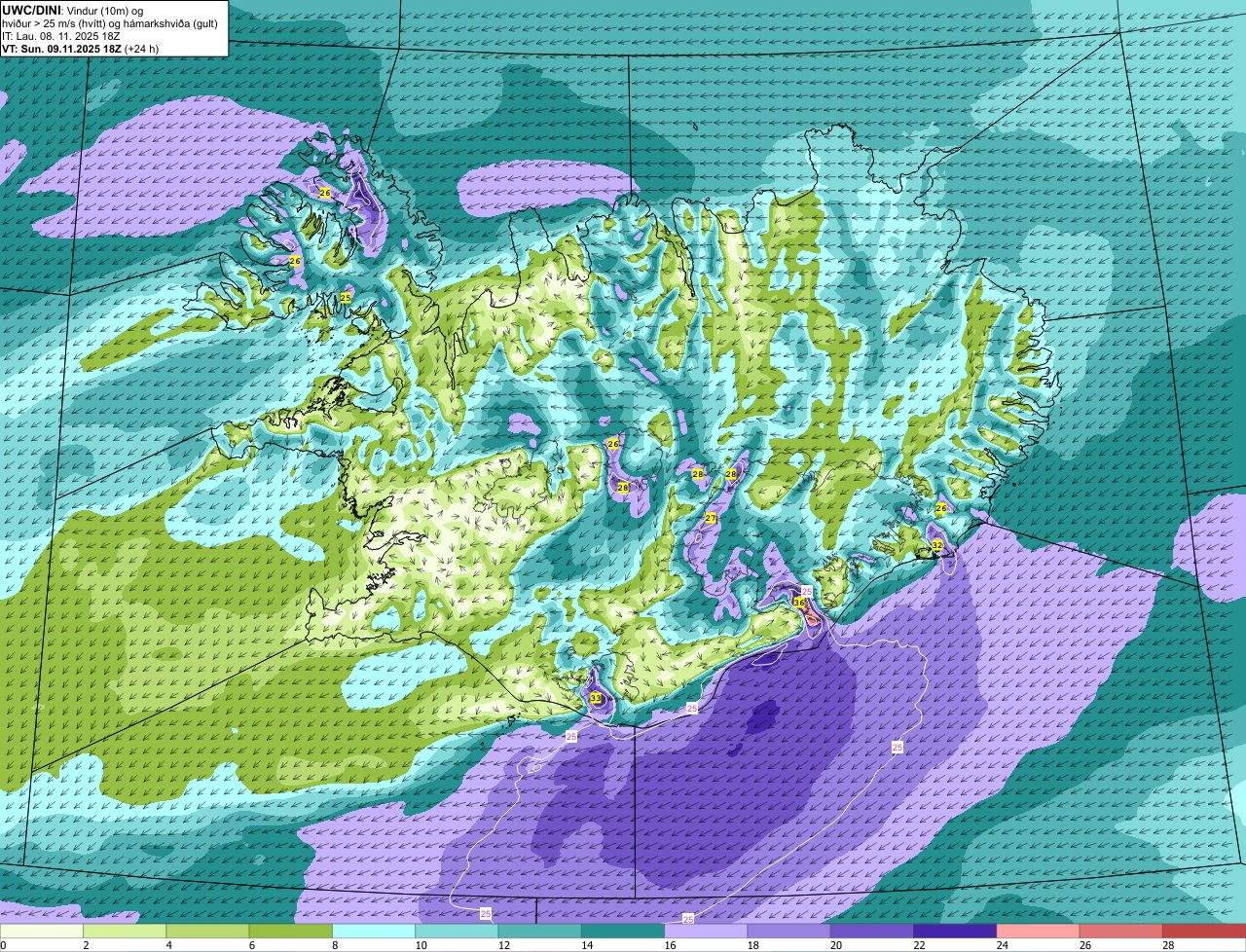Click the 0–2 m/s palest yellow legend swatch
1246x952 pixels.
pos(42,931)
